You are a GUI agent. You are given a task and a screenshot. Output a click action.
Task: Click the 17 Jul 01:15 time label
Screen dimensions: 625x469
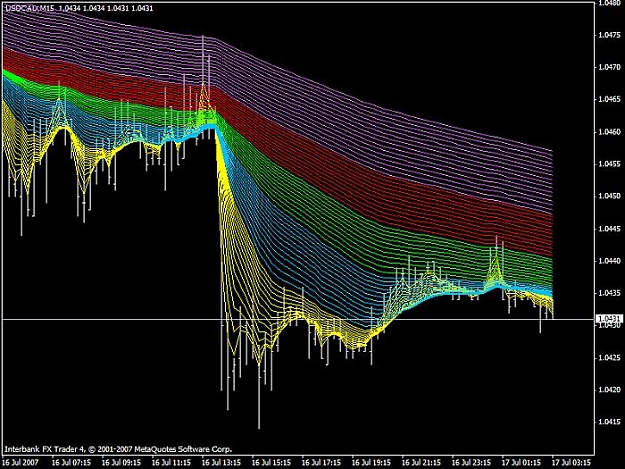tap(521, 463)
